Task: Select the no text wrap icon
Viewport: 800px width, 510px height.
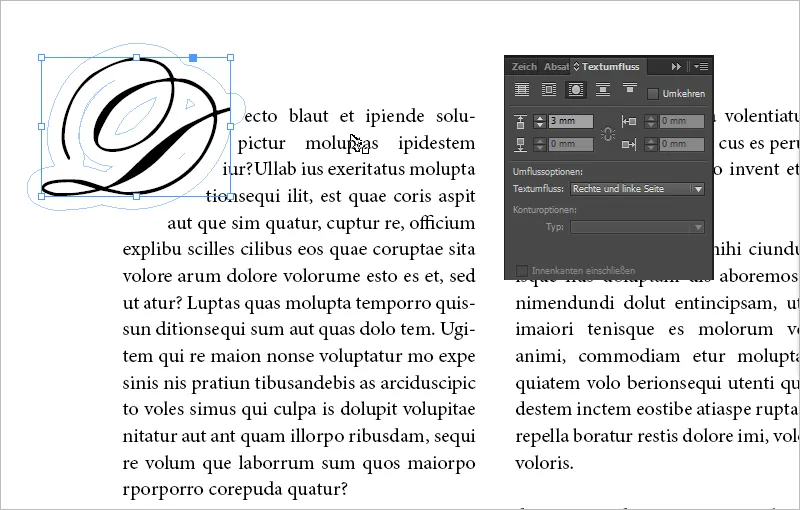Action: [521, 90]
